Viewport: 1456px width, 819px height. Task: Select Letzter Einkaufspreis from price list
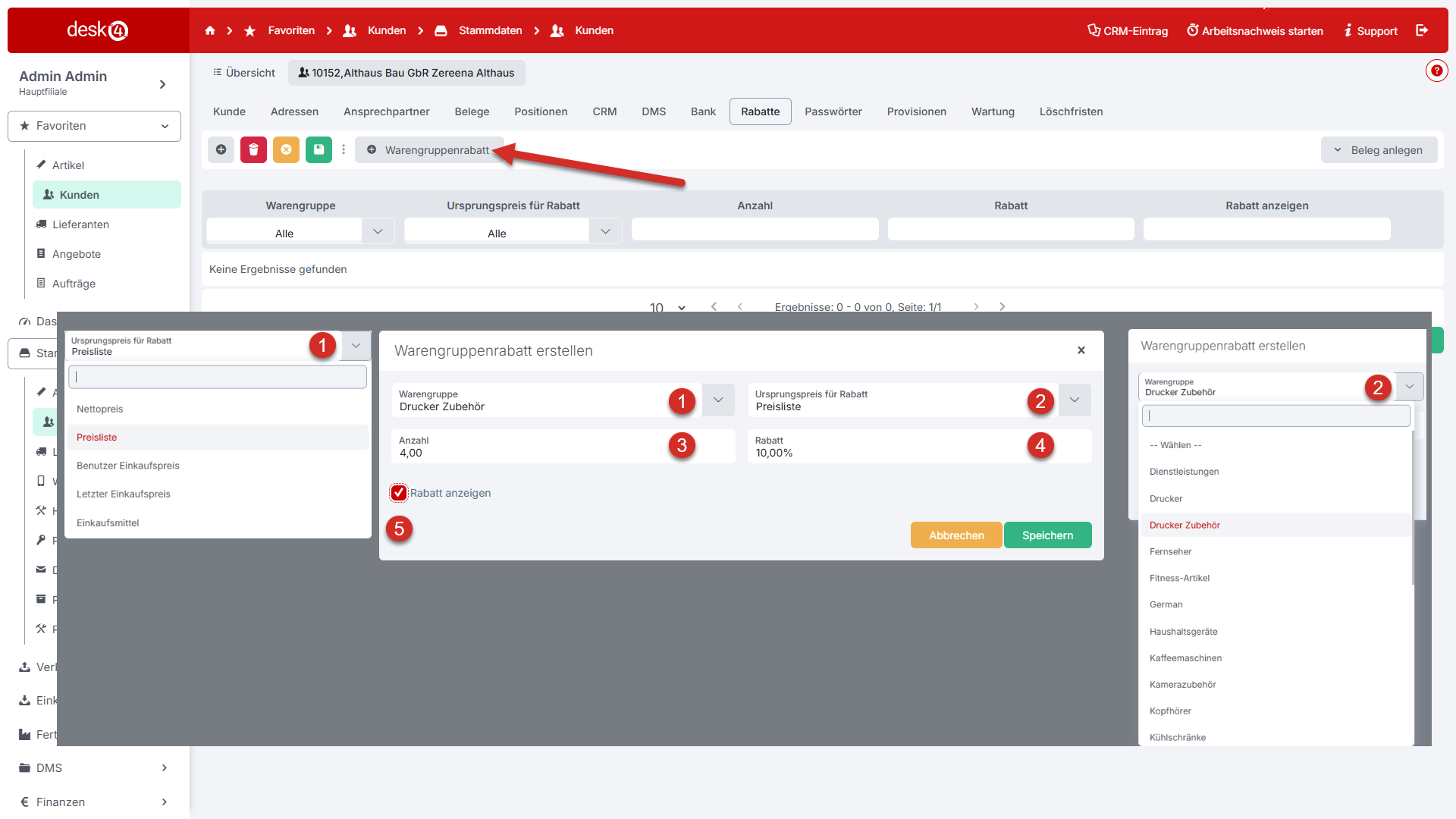[124, 494]
